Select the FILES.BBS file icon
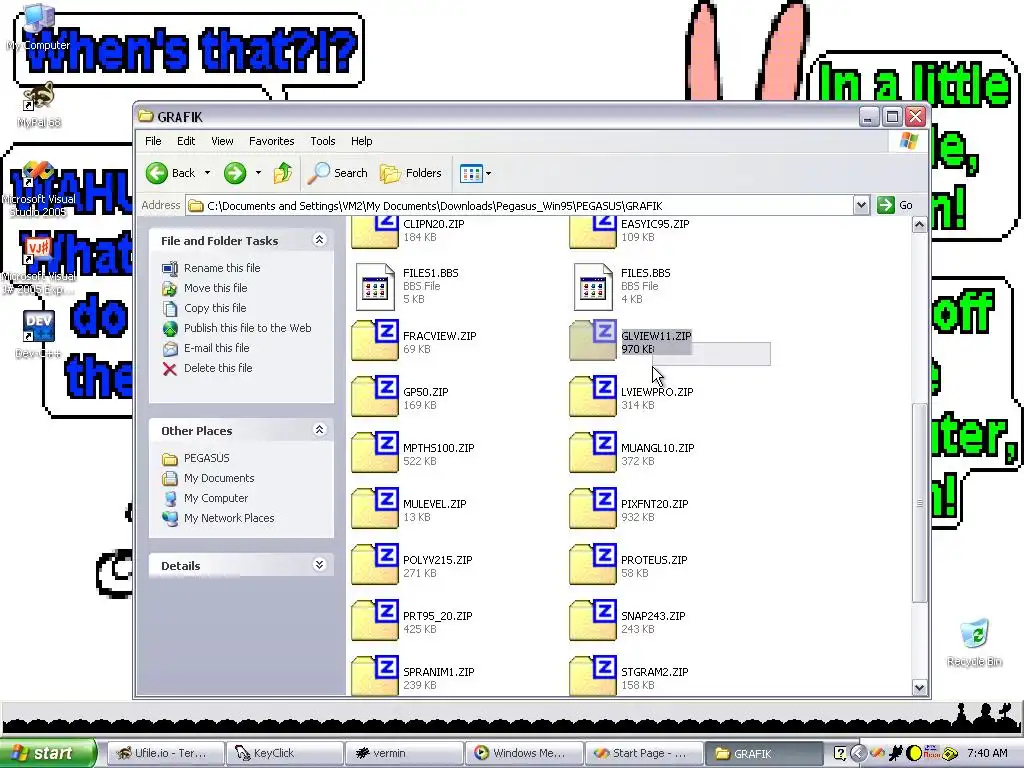The image size is (1024, 768). coord(593,287)
